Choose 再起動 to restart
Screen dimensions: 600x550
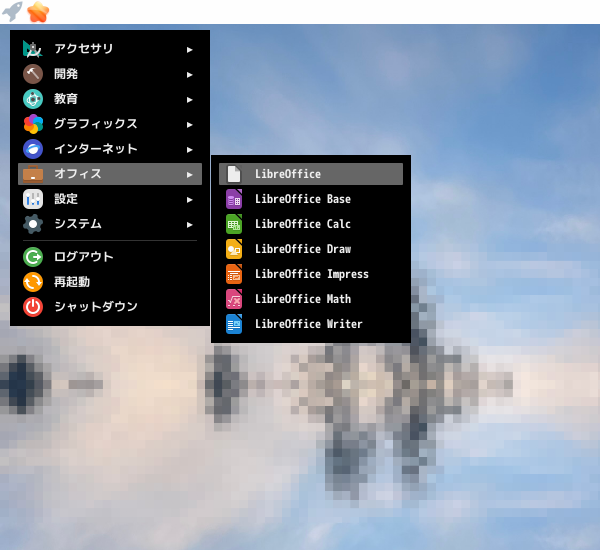110,282
